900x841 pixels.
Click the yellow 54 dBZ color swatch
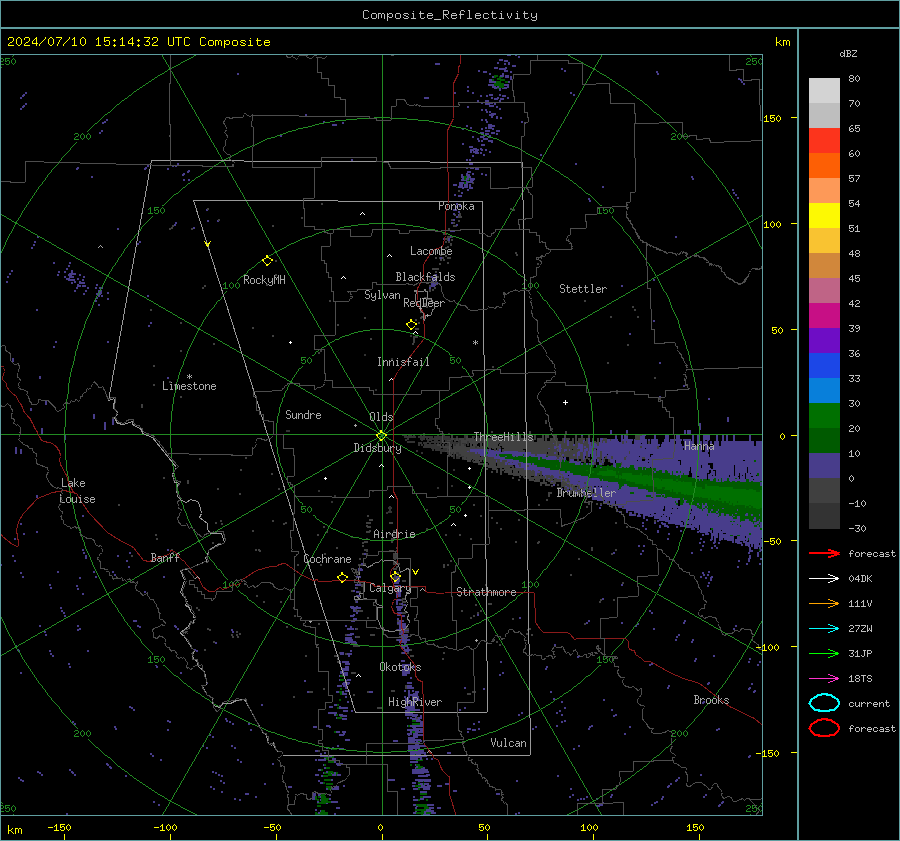point(824,215)
